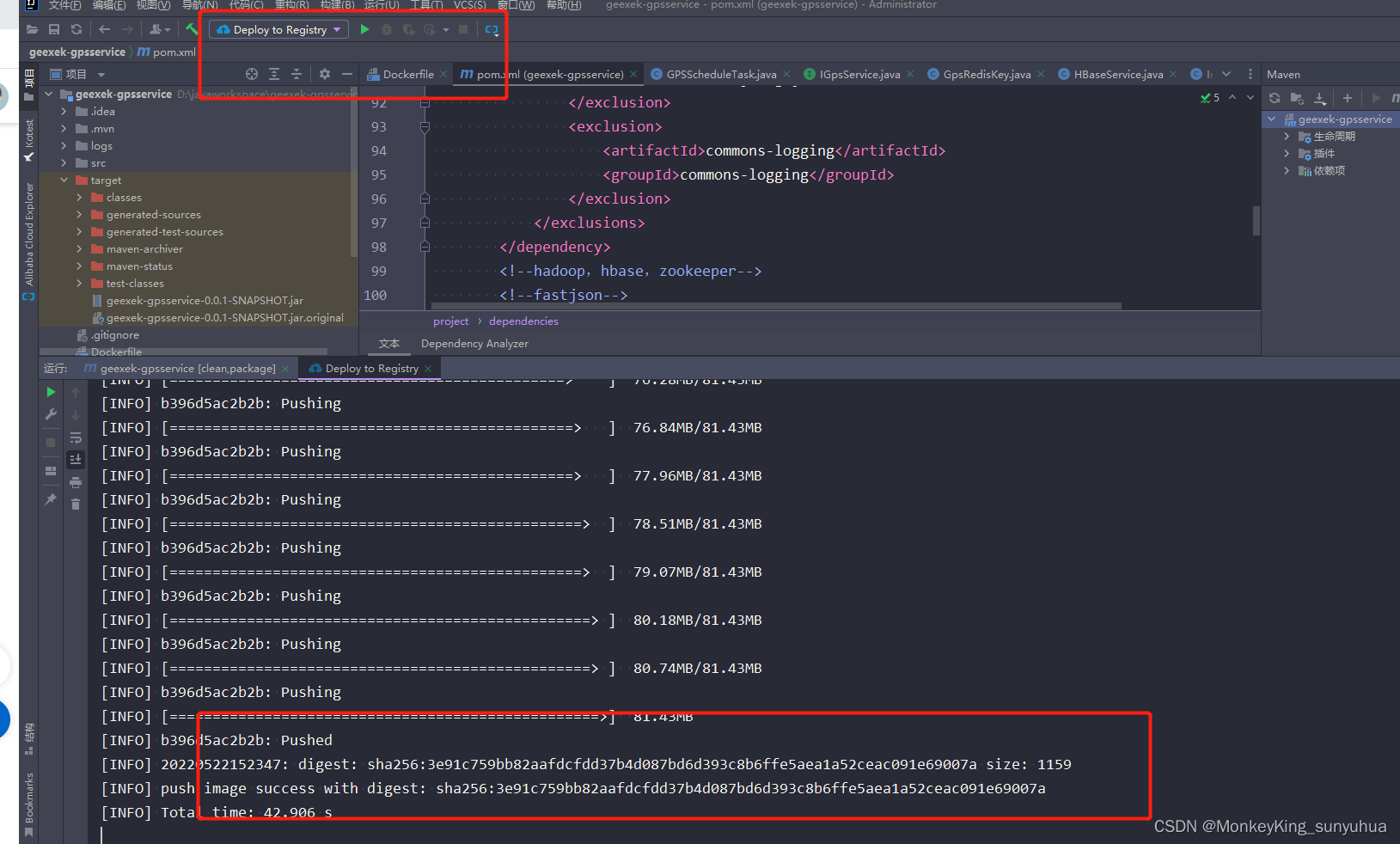Screen dimensions: 1400x844
Task: Collapse geexek-gpsservice root in Maven panel
Action: [1272, 119]
